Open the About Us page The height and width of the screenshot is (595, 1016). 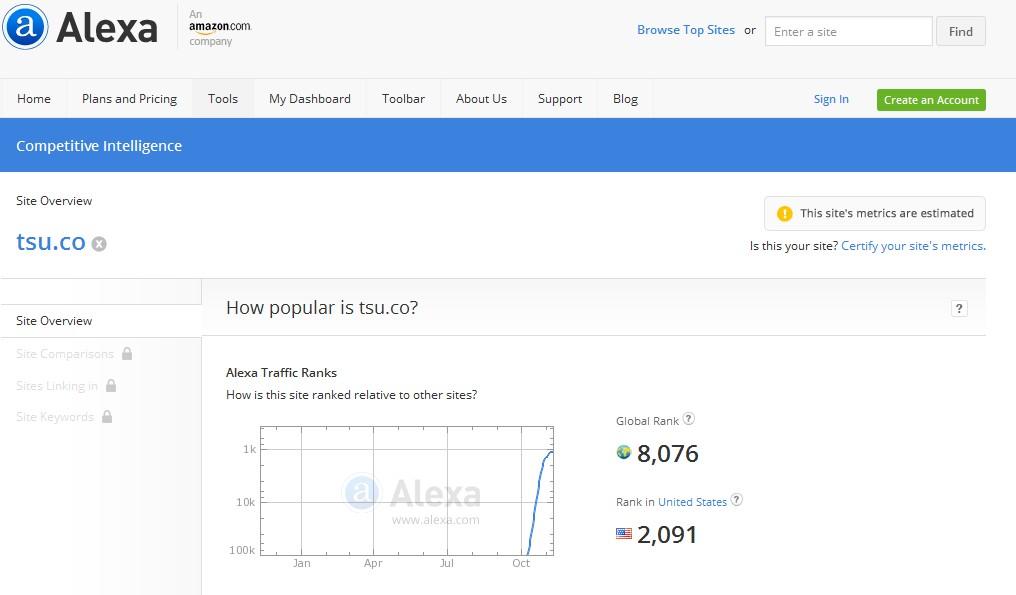[x=481, y=99]
